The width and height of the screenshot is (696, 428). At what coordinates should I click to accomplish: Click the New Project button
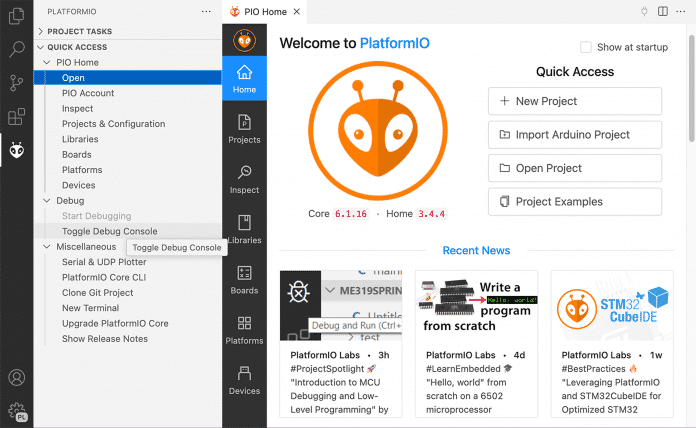pyautogui.click(x=575, y=101)
